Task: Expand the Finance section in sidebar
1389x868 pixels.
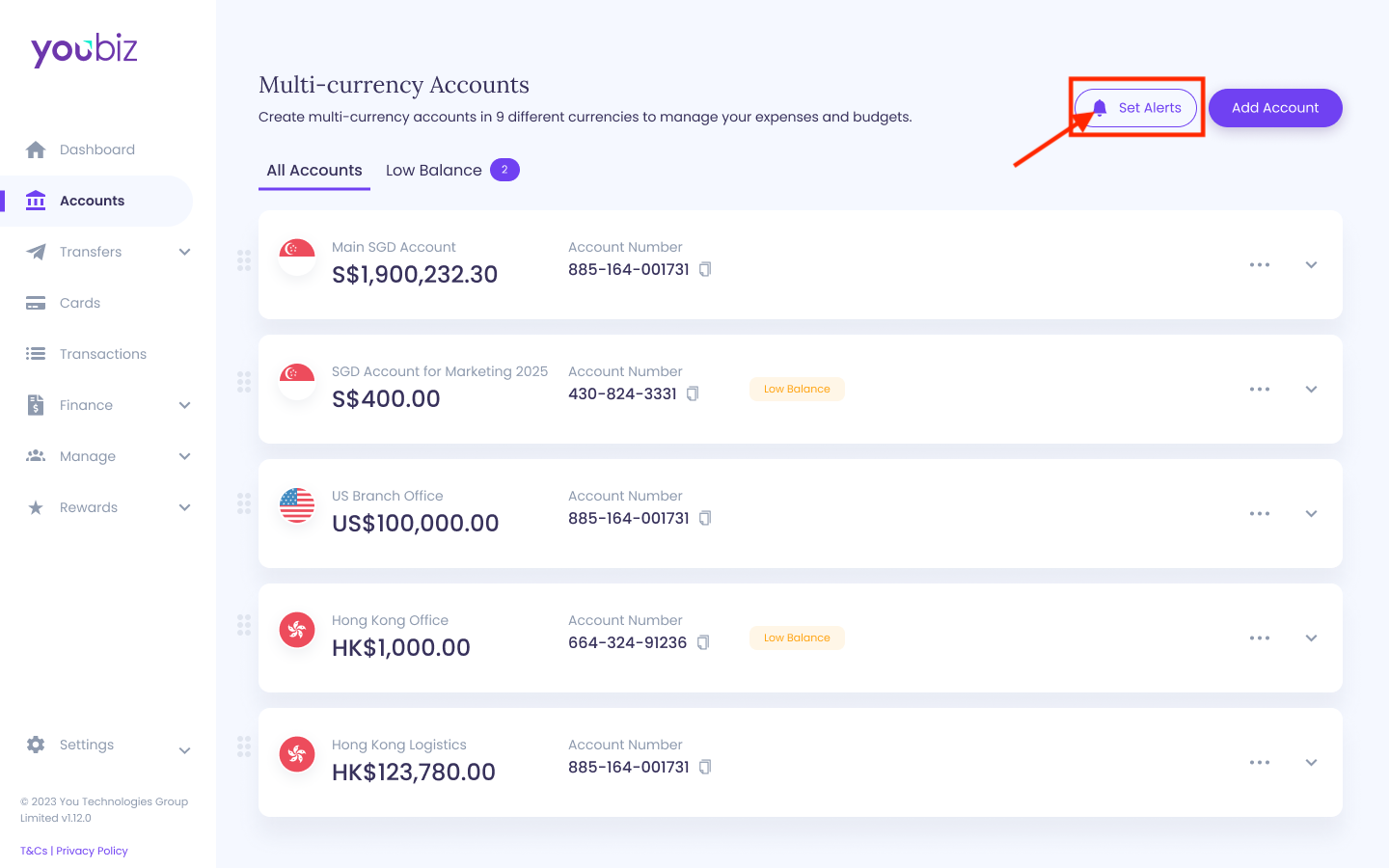Action: pyautogui.click(x=184, y=405)
